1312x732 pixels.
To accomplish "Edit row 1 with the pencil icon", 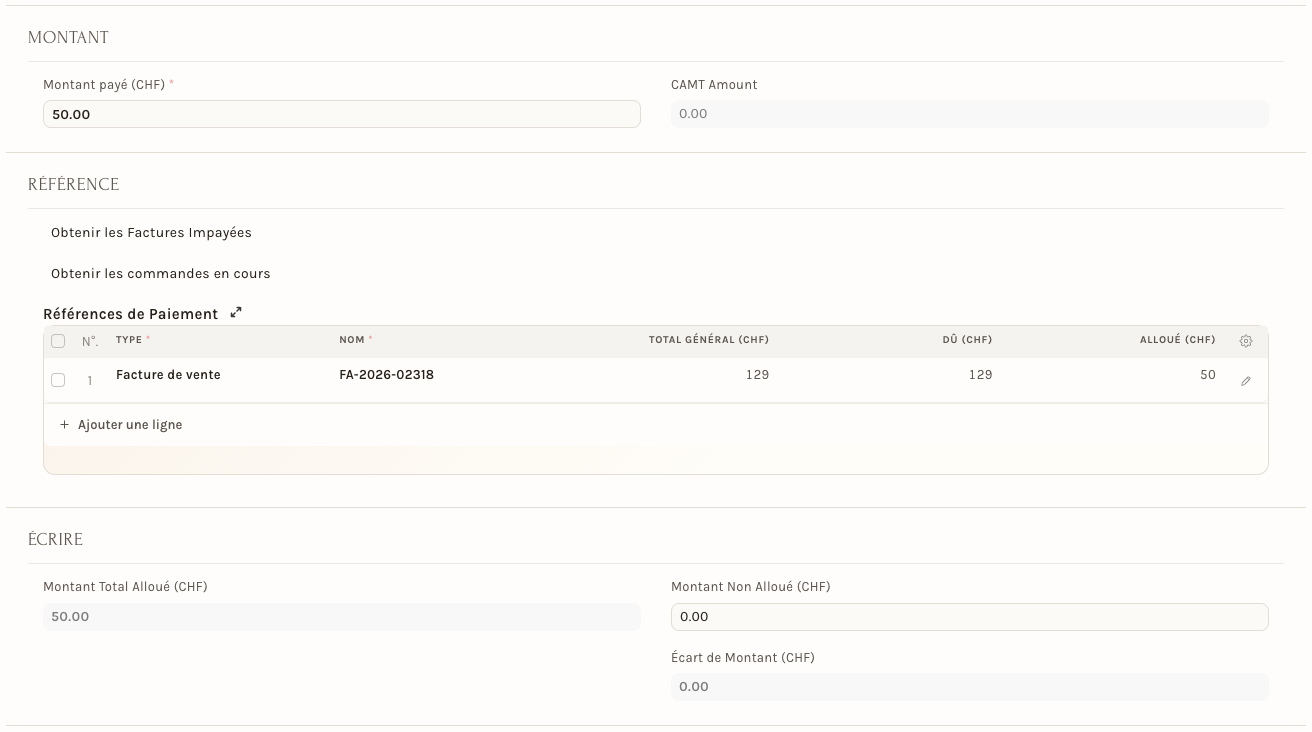I will [x=1246, y=381].
